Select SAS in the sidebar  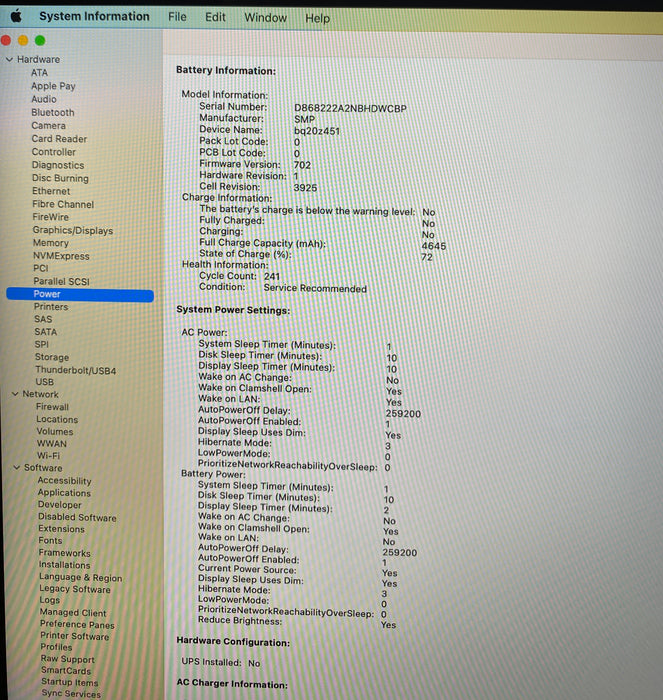(43, 319)
